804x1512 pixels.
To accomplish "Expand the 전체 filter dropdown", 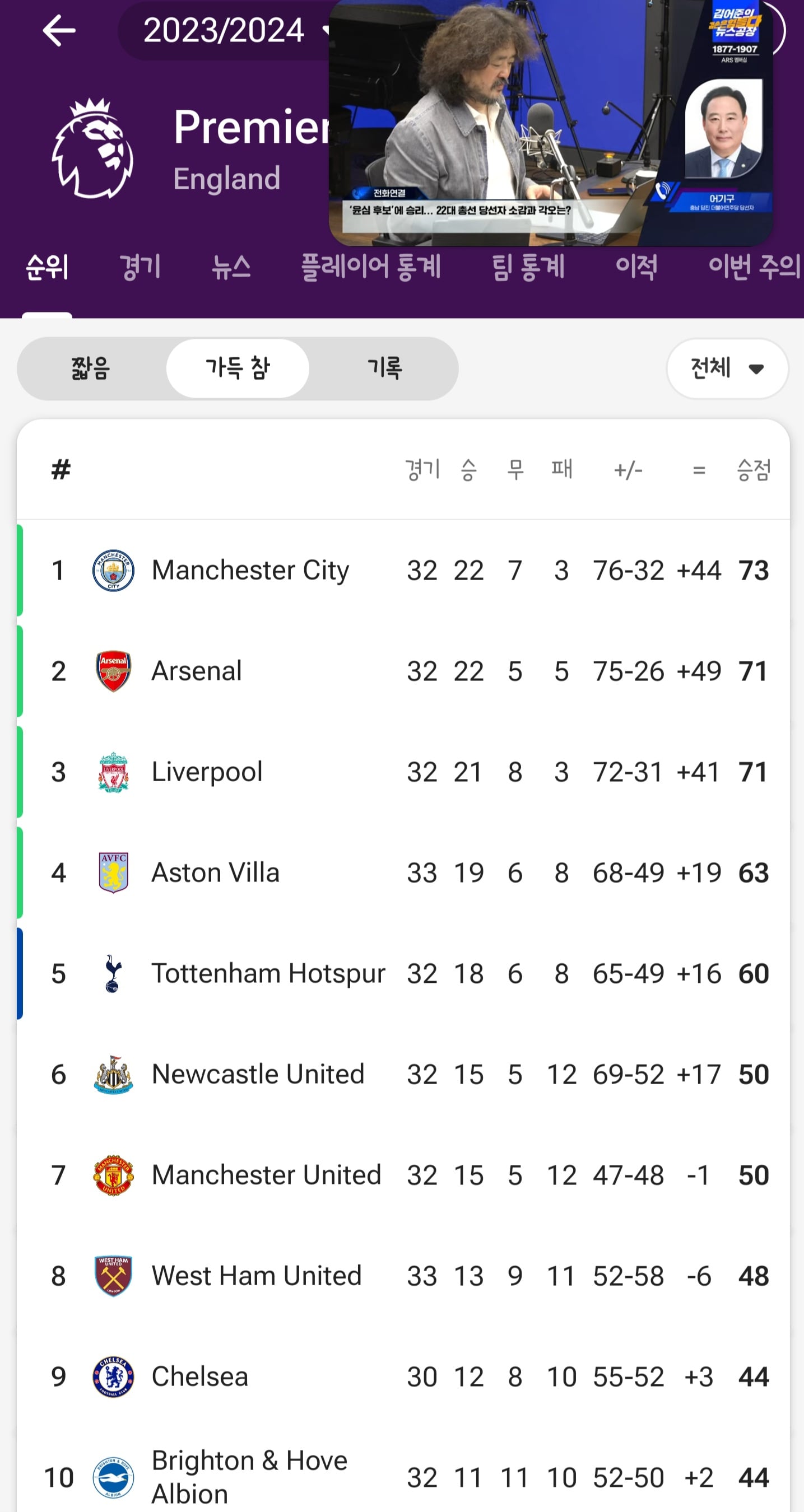I will (727, 368).
